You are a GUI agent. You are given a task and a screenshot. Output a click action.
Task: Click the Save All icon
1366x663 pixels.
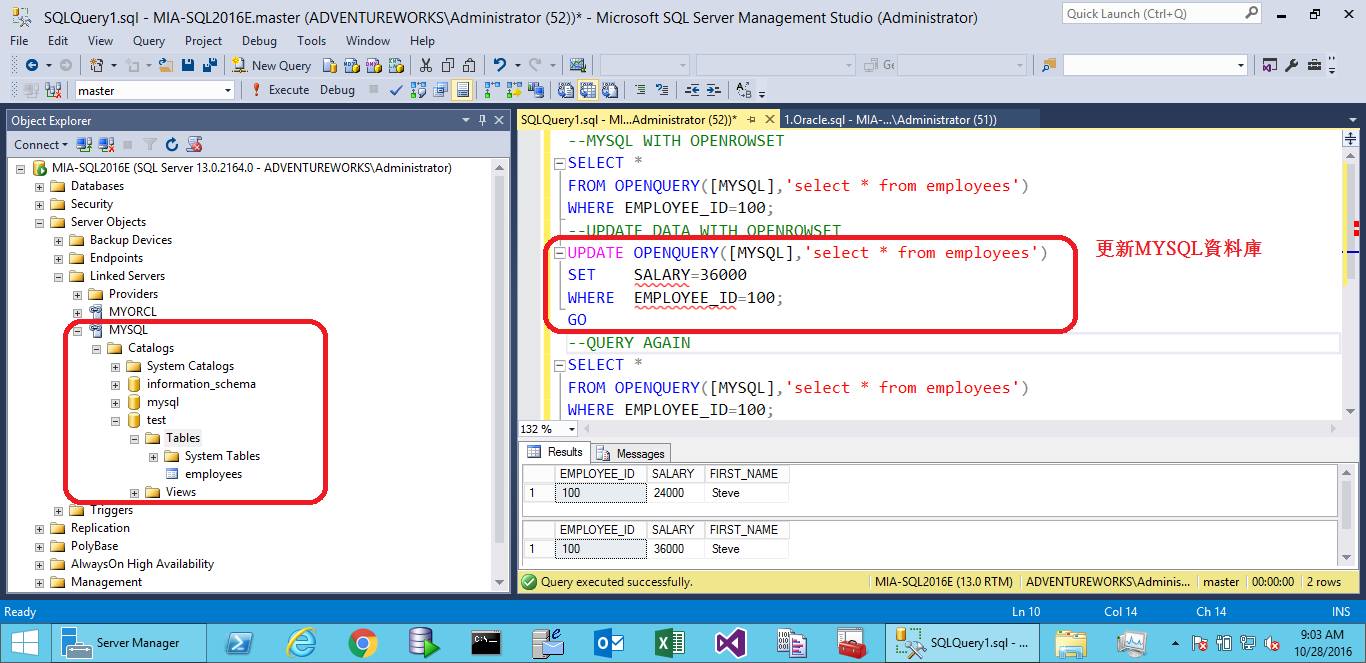(210, 65)
